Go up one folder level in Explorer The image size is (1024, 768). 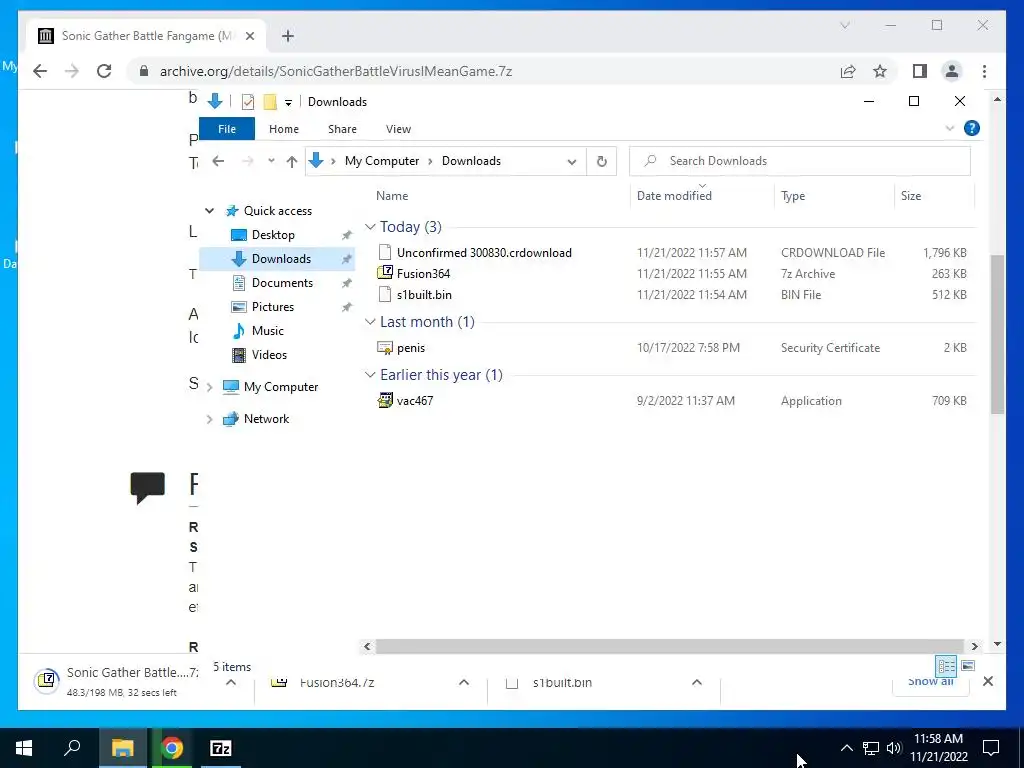pyautogui.click(x=292, y=161)
